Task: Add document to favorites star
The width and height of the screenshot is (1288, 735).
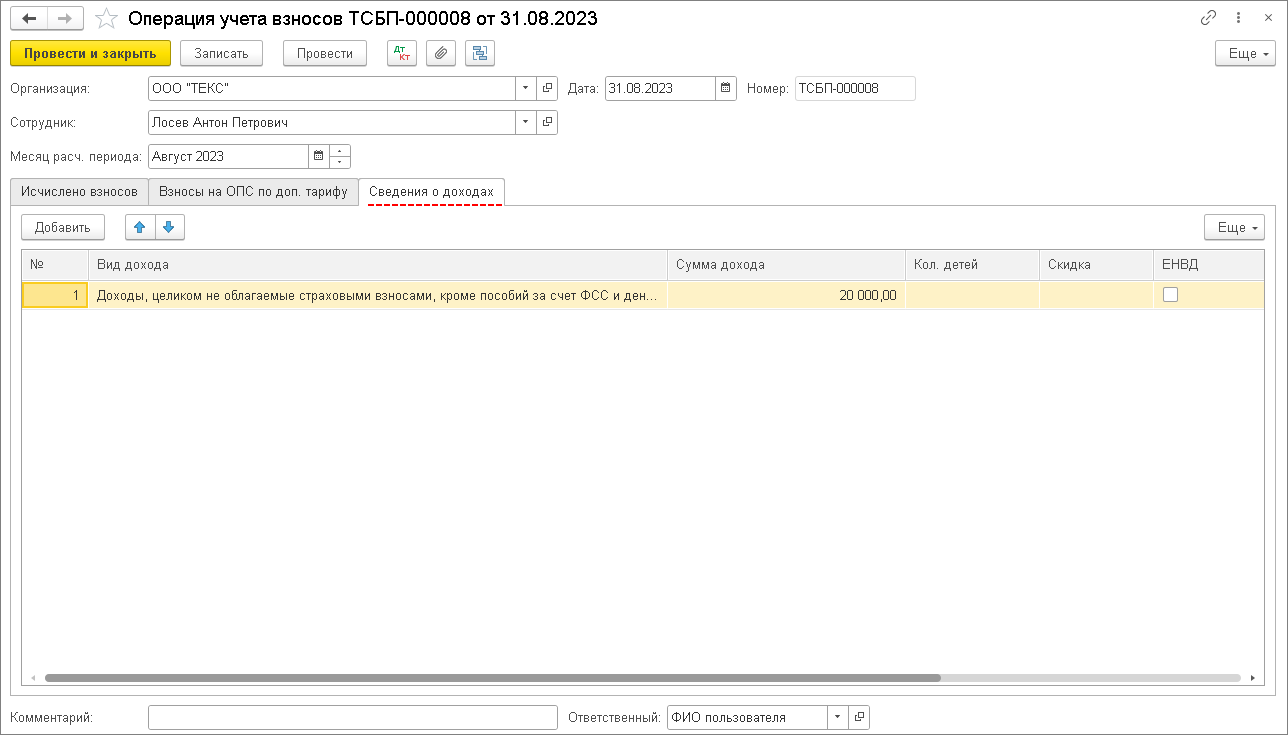Action: coord(106,18)
